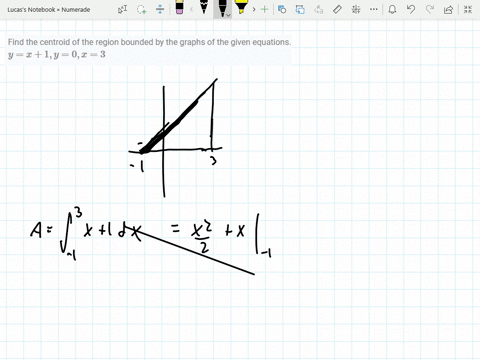Image resolution: width=480 pixels, height=360 pixels.
Task: Pick the Eraser tool
Action: [179, 8]
